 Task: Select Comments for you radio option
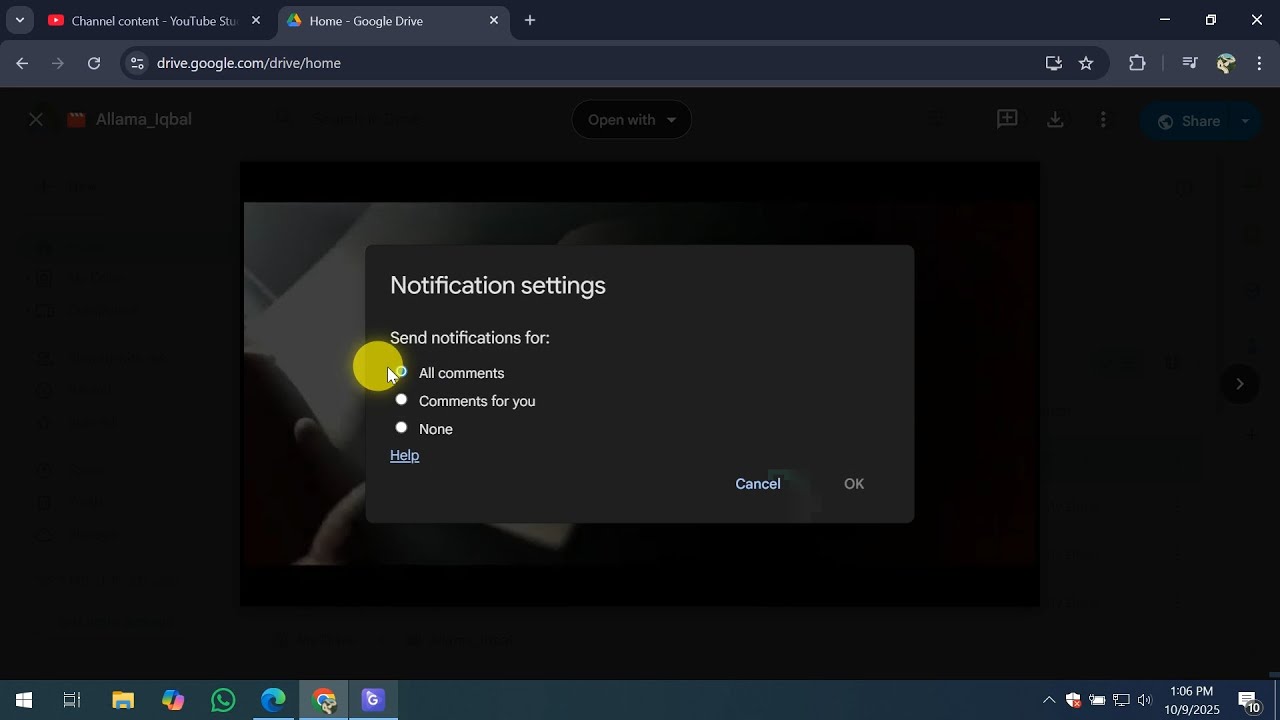[x=401, y=400]
